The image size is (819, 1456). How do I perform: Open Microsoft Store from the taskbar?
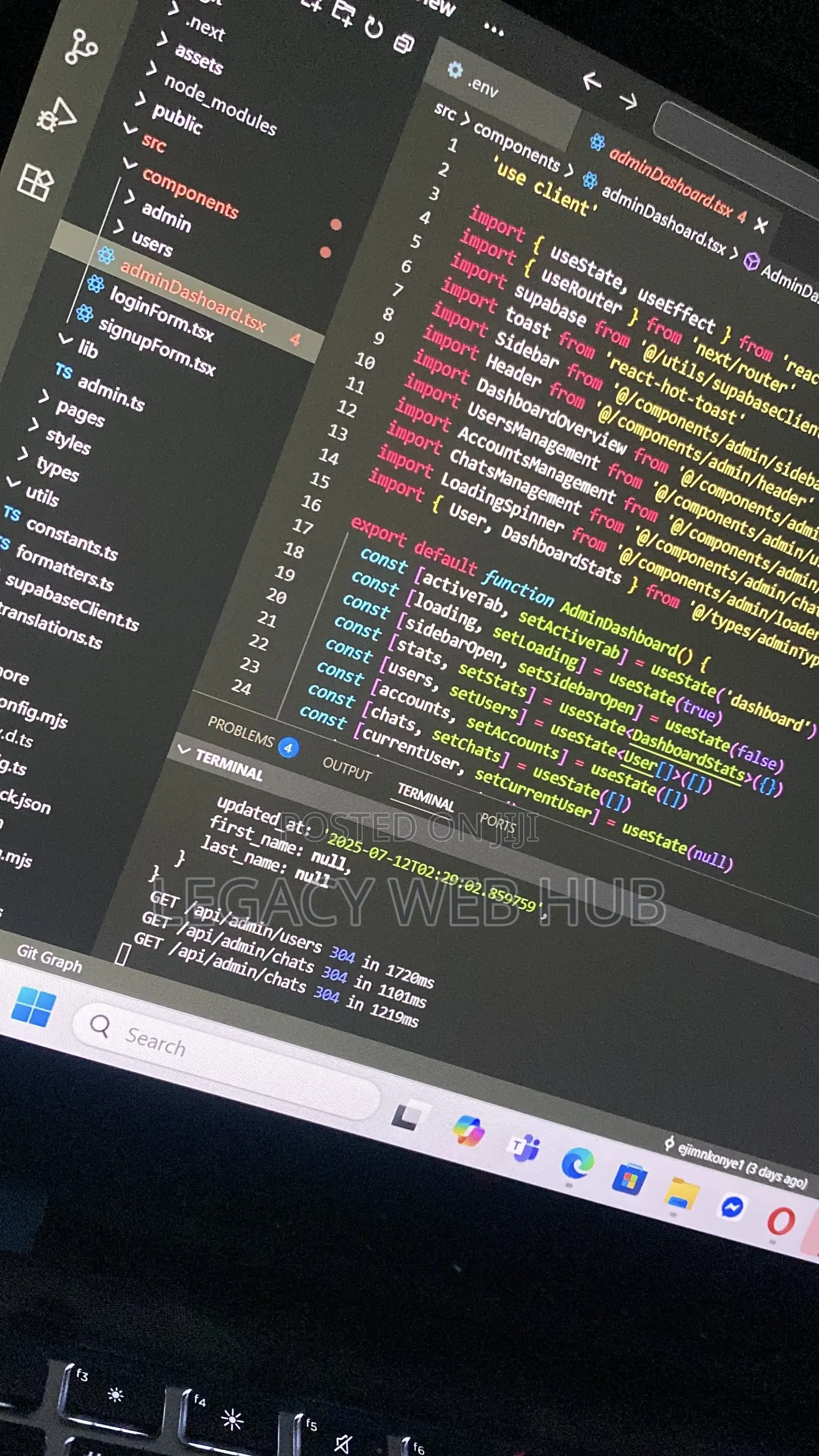point(629,1179)
